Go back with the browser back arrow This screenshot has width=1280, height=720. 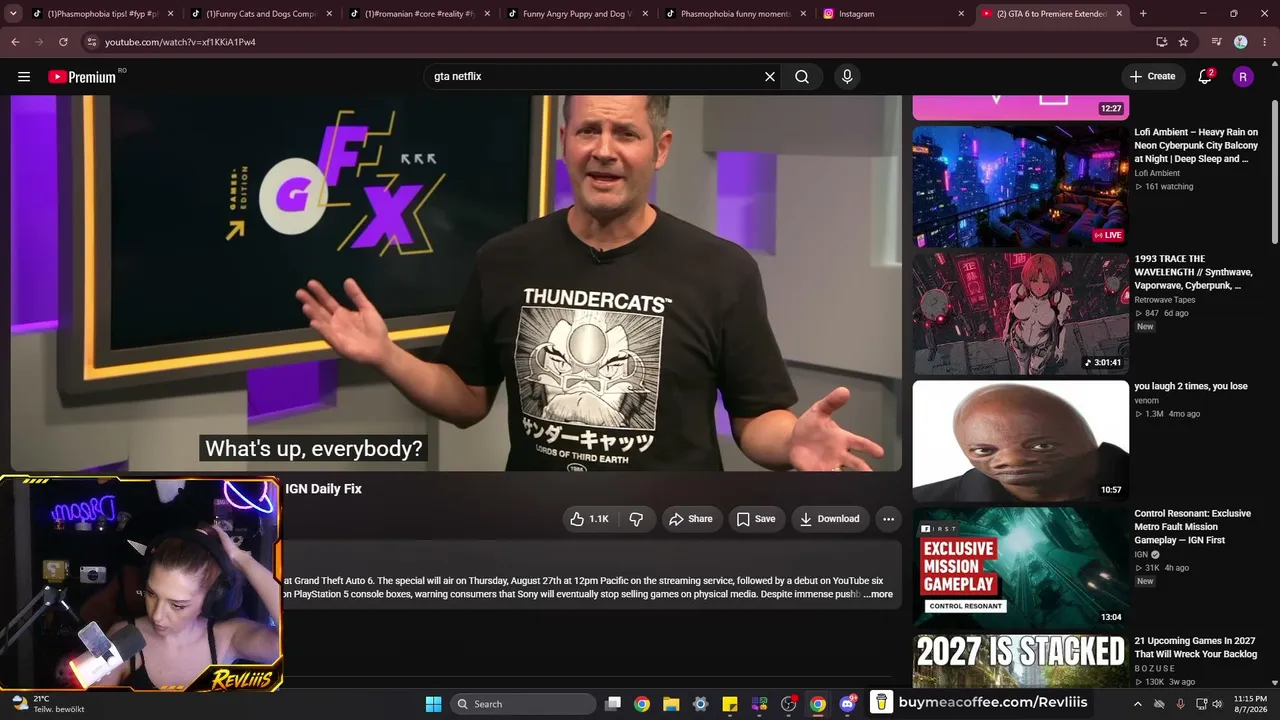point(15,42)
